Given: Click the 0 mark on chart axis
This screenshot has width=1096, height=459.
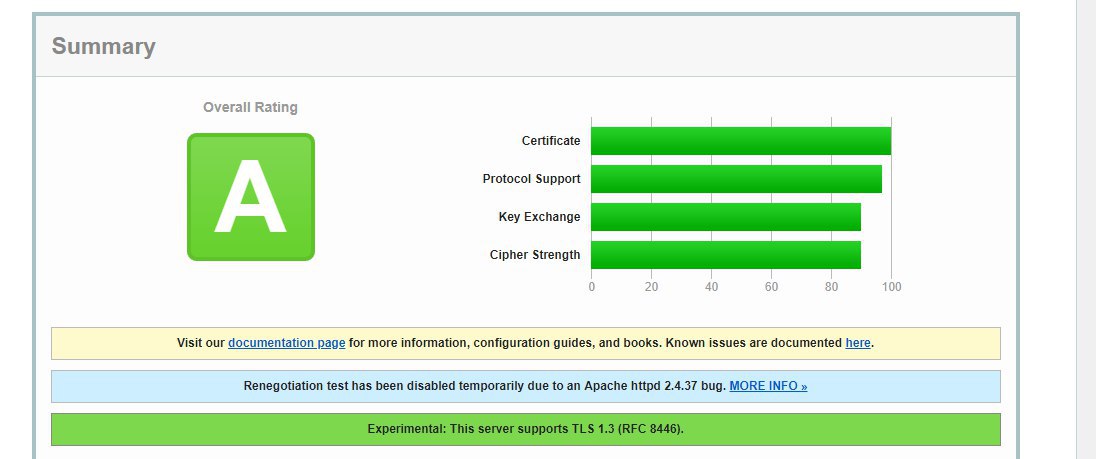Looking at the screenshot, I should coord(591,288).
